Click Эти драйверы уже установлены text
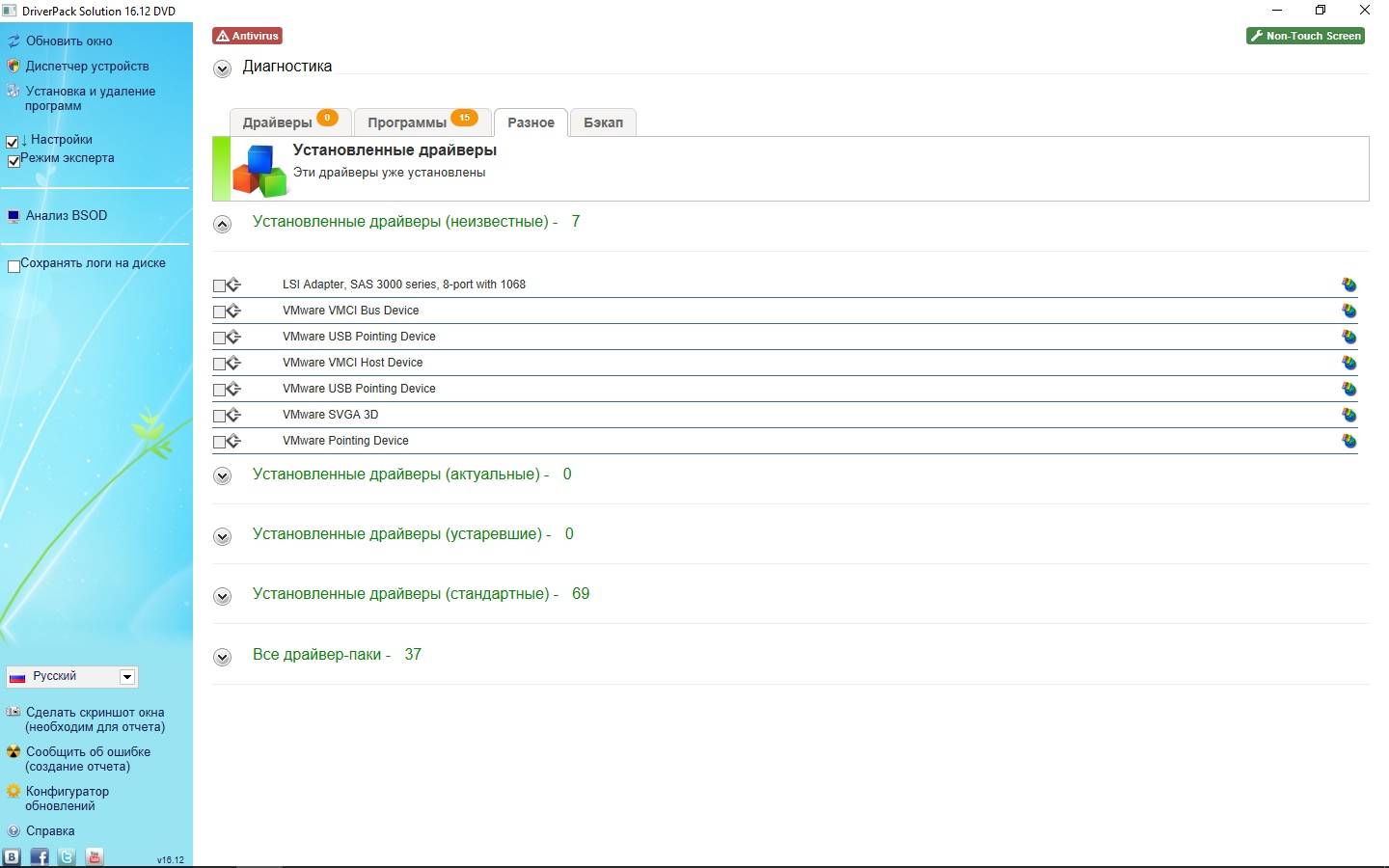Image resolution: width=1389 pixels, height=868 pixels. 390,173
